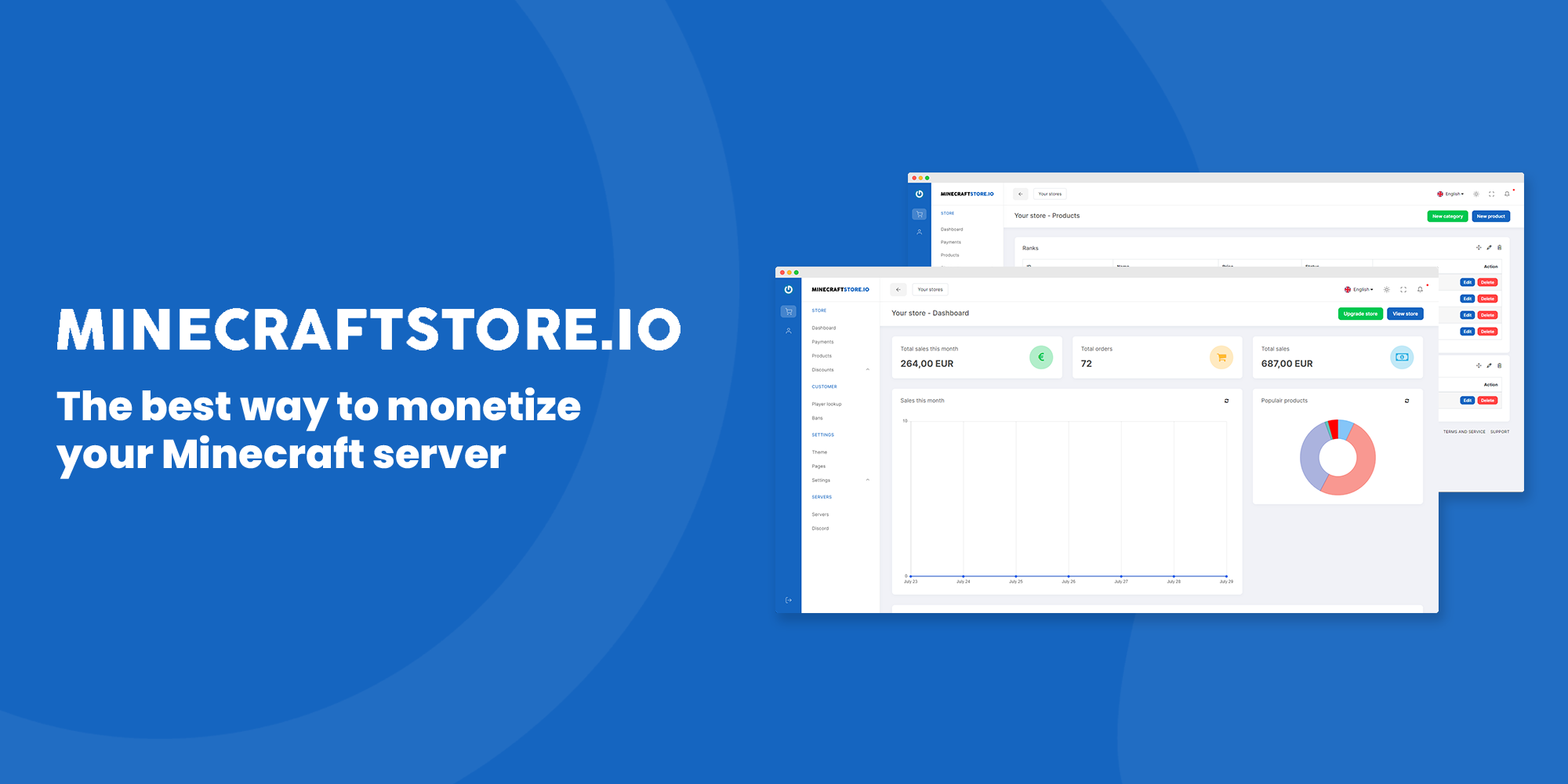This screenshot has width=1568, height=784.
Task: Click the back arrow in the Products window
Action: tap(1021, 194)
